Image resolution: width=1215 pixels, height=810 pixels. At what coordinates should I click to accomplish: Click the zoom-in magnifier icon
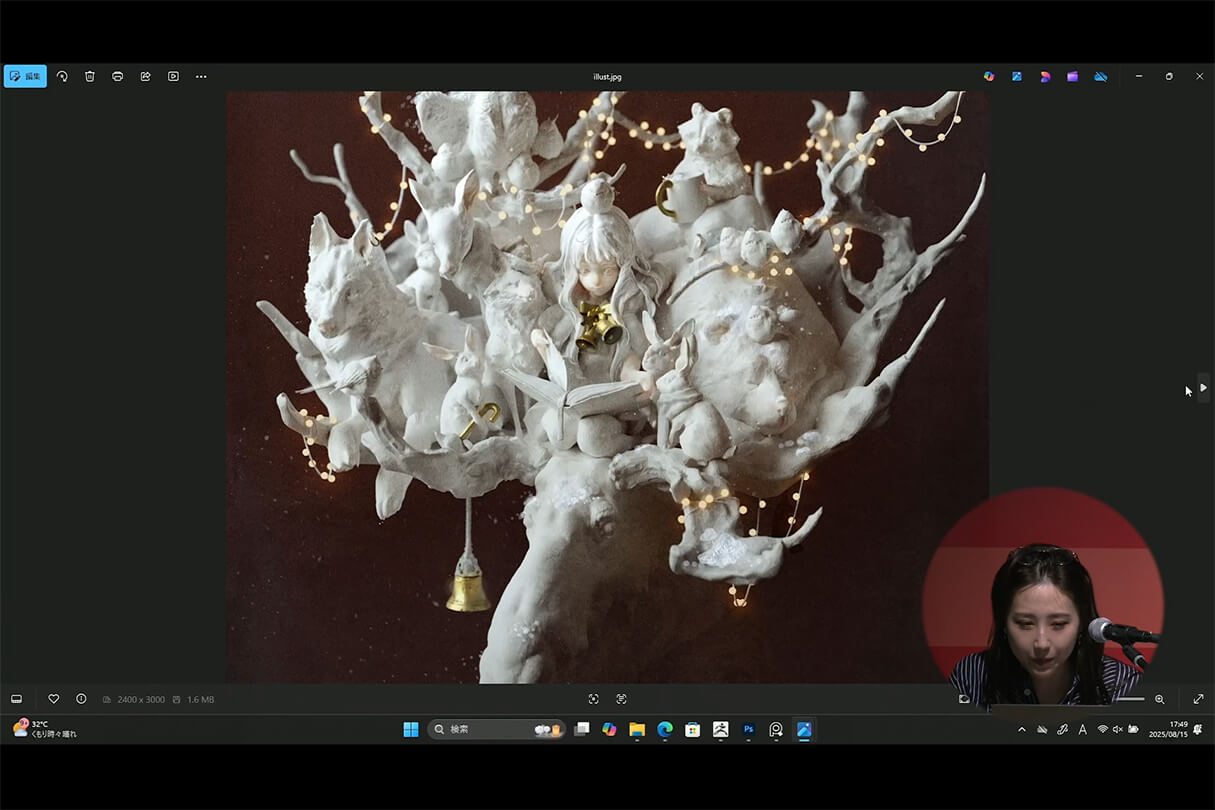(1160, 699)
